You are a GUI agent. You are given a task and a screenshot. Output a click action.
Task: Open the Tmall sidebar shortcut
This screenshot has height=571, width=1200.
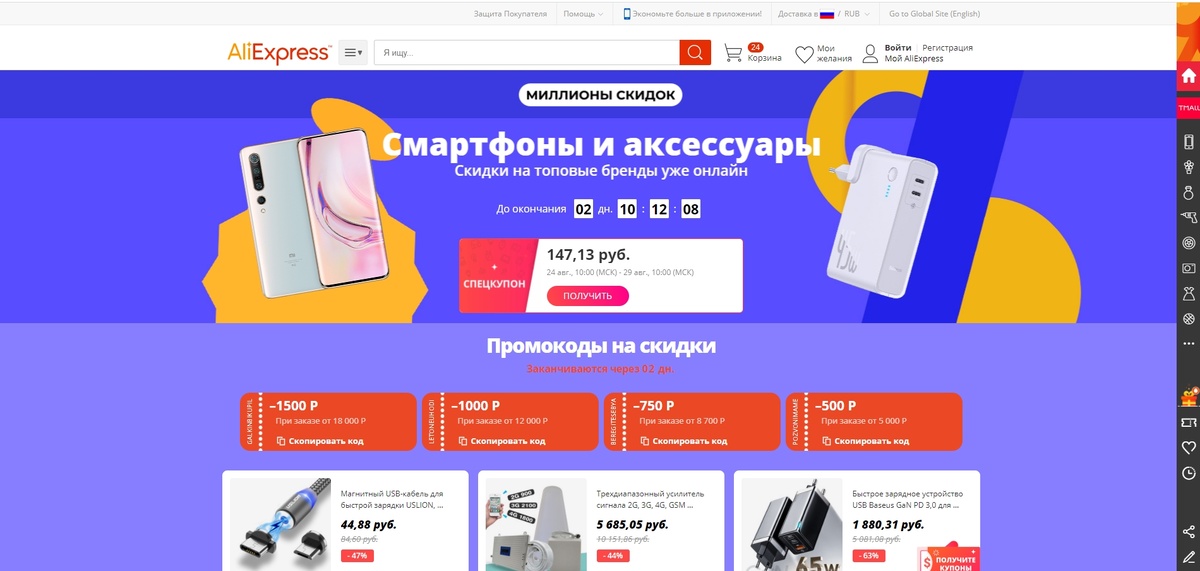[1188, 107]
